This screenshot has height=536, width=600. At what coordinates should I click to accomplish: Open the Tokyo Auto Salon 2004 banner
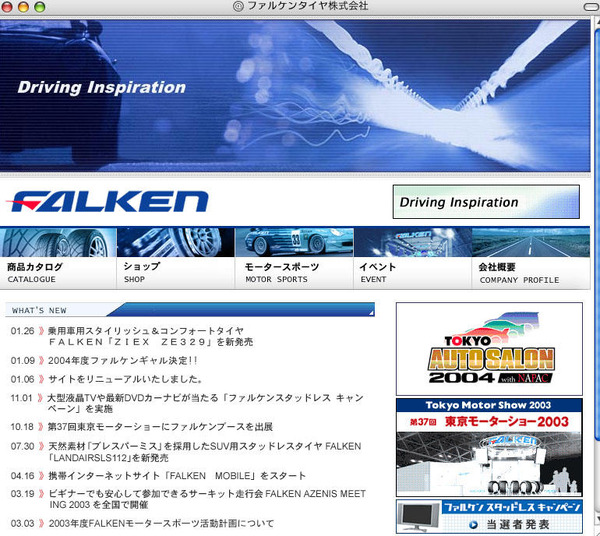pyautogui.click(x=489, y=349)
